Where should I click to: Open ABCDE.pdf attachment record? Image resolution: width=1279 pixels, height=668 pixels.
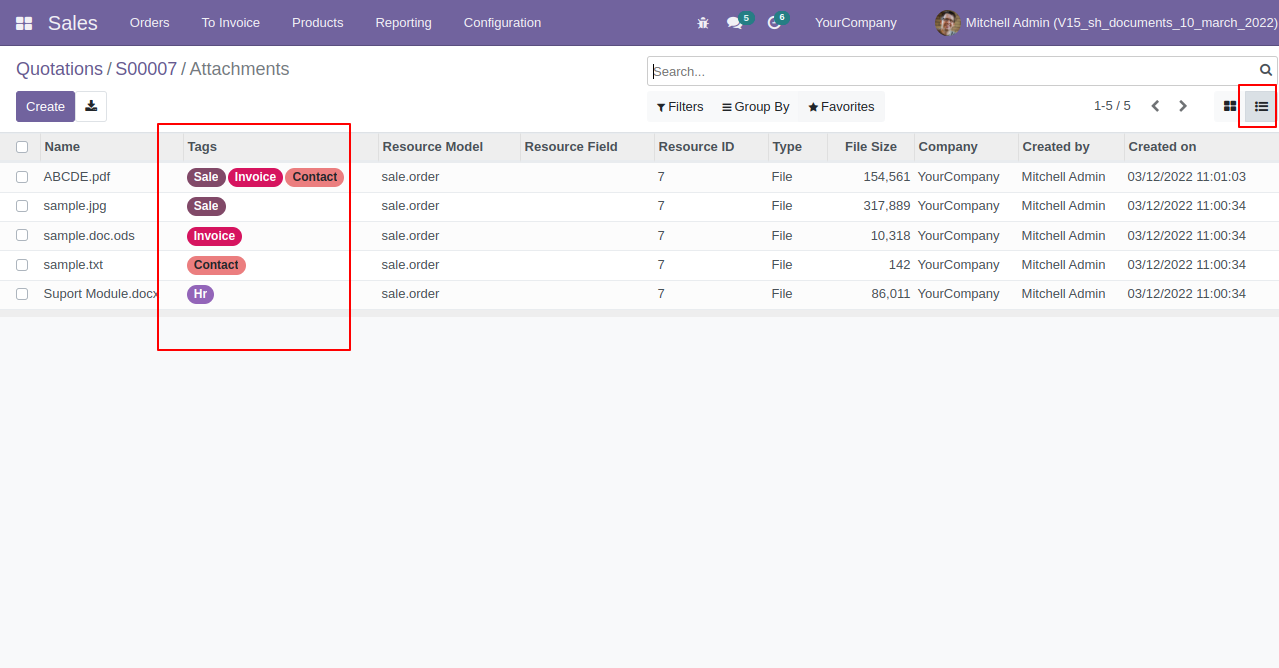[x=77, y=177]
